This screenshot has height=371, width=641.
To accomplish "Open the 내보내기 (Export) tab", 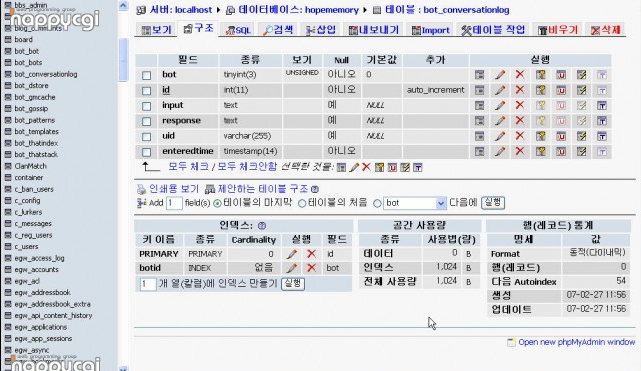I will pyautogui.click(x=374, y=30).
